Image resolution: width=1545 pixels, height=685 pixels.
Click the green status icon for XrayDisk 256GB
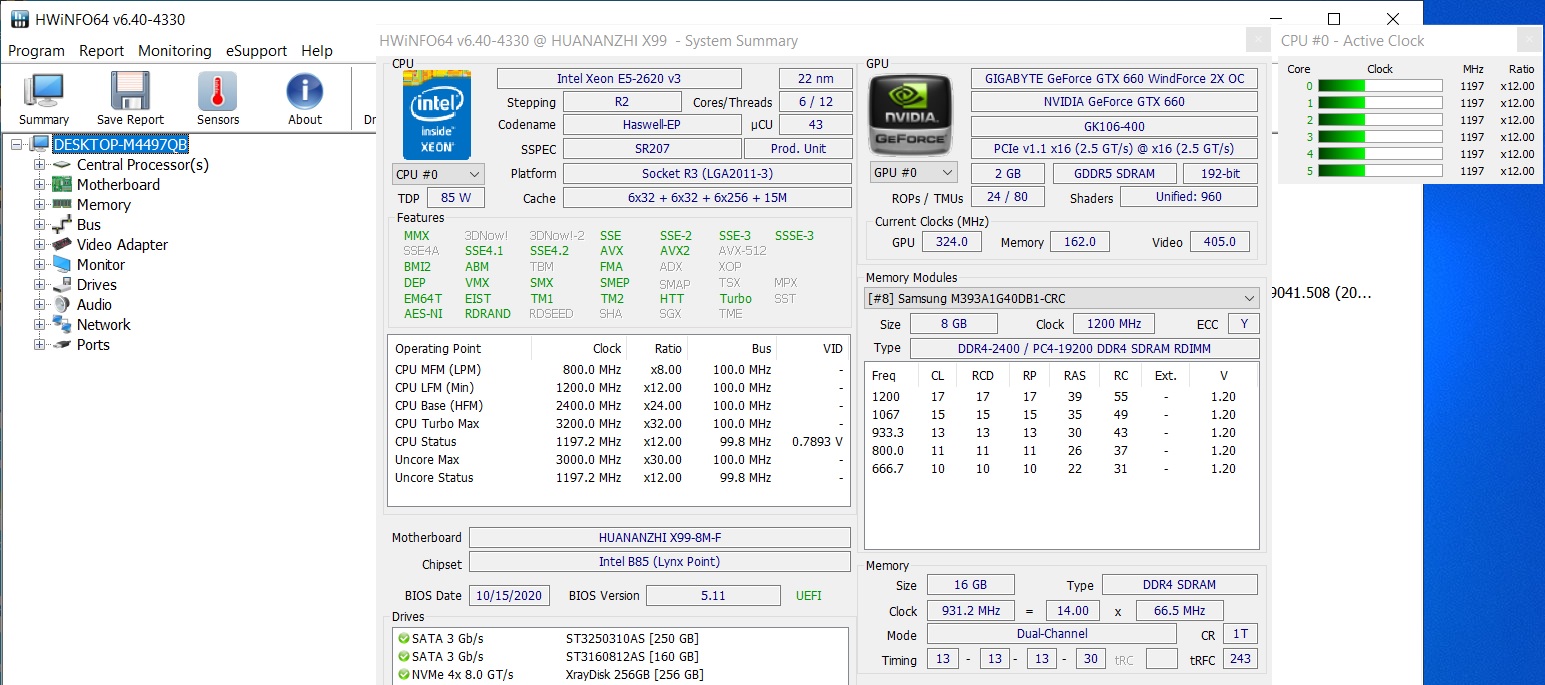[403, 674]
